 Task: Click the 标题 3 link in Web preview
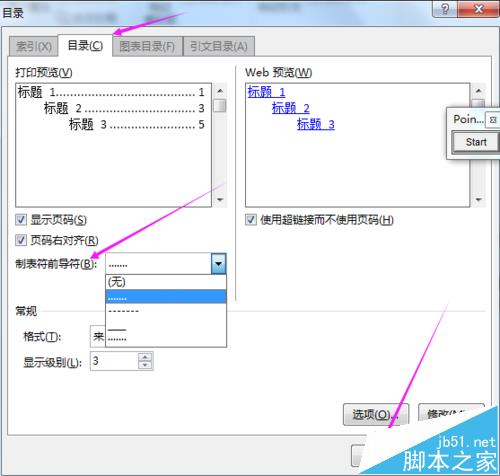[x=316, y=124]
